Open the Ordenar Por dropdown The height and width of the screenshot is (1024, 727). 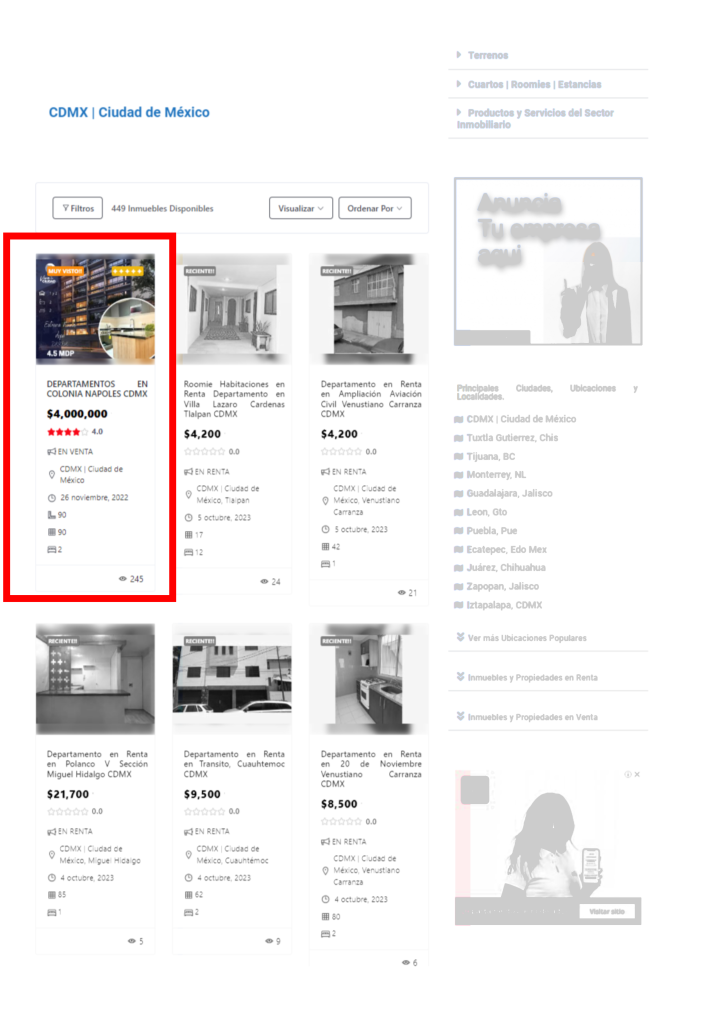374,209
